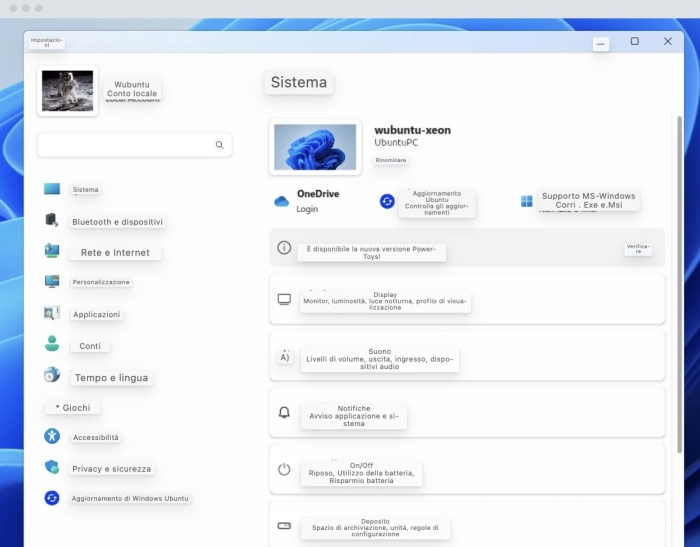
Task: Click the Suono row icon
Action: click(x=285, y=357)
